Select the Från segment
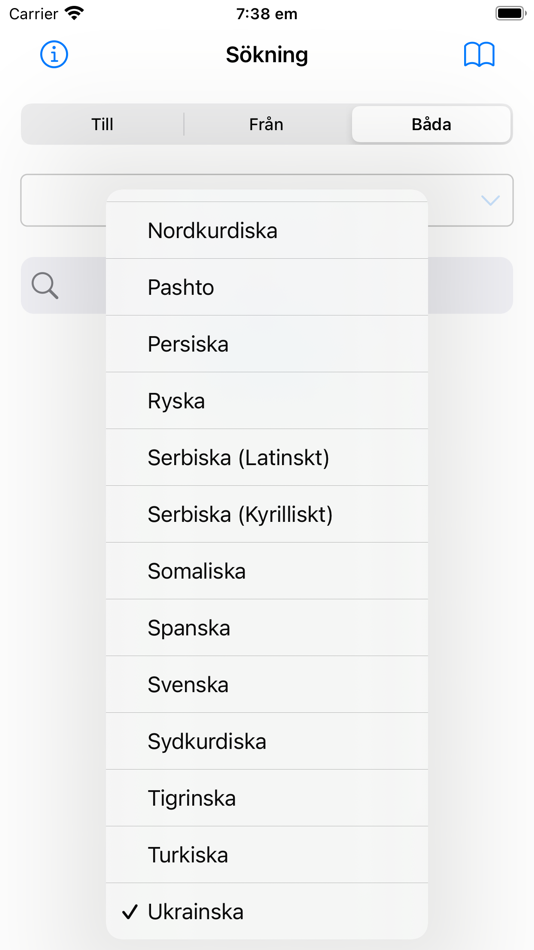 pyautogui.click(x=266, y=124)
